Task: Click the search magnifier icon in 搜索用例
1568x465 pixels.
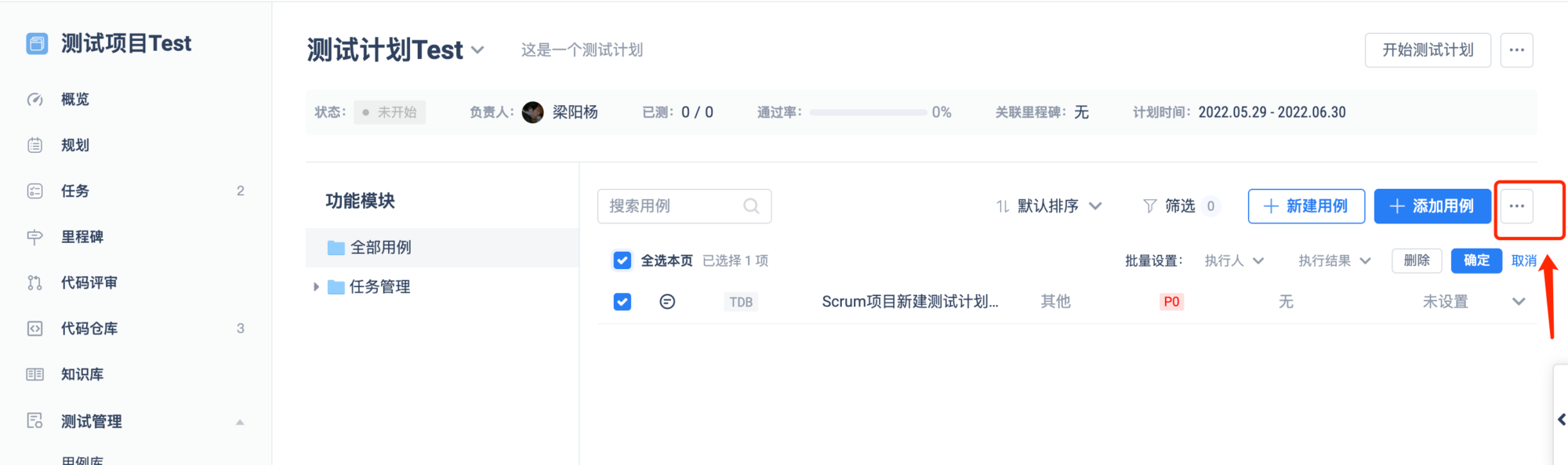Action: 750,206
